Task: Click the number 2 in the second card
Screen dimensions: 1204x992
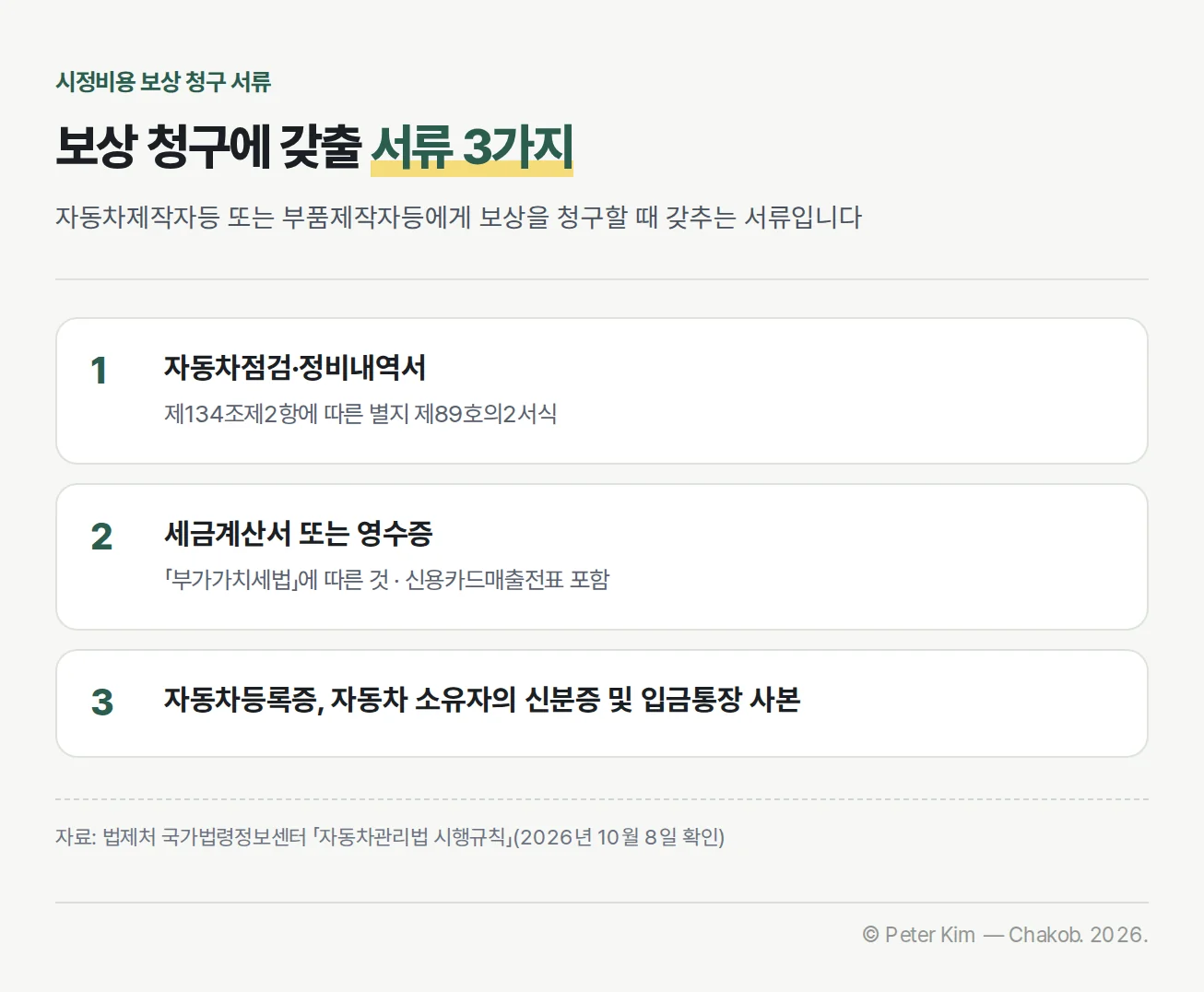Action: 101,537
